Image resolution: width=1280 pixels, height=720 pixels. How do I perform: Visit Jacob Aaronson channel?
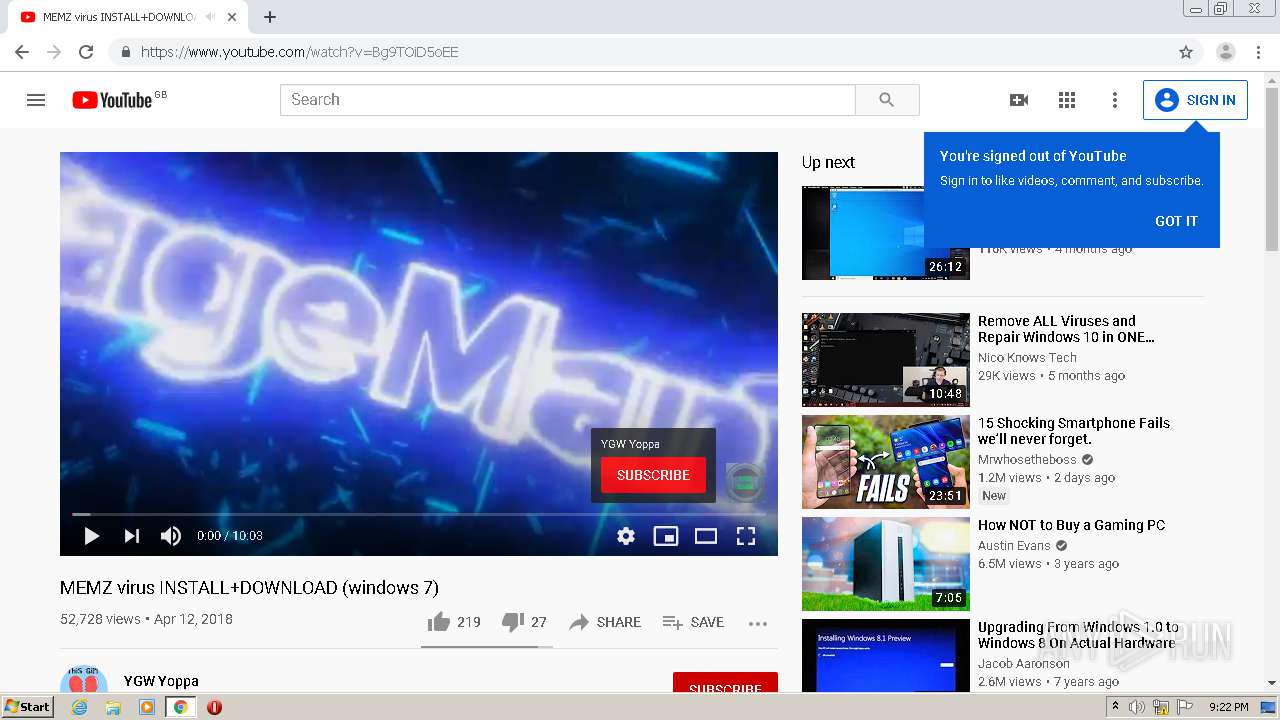point(1024,664)
